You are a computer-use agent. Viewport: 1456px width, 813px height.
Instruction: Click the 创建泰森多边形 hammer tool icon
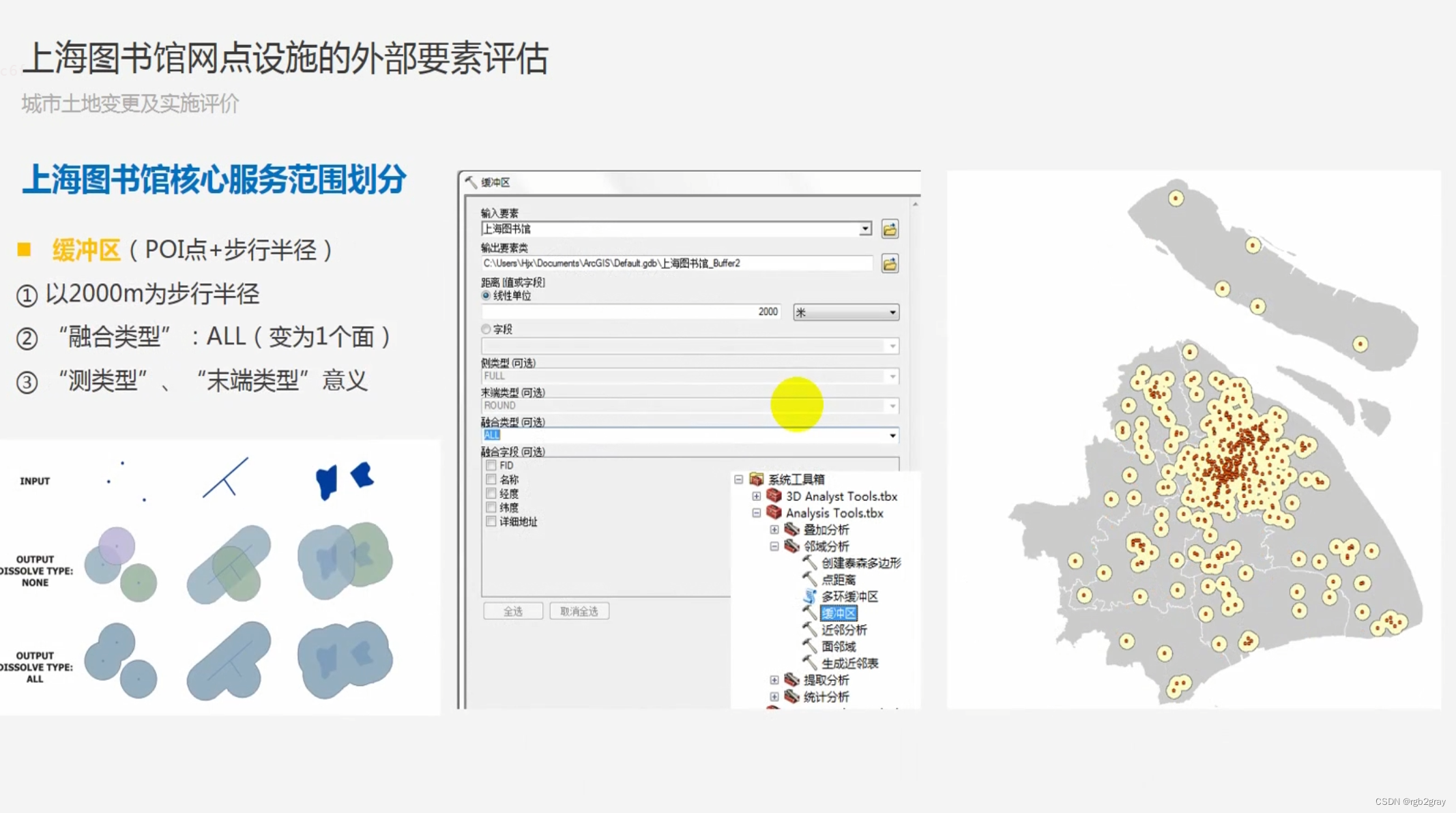809,563
